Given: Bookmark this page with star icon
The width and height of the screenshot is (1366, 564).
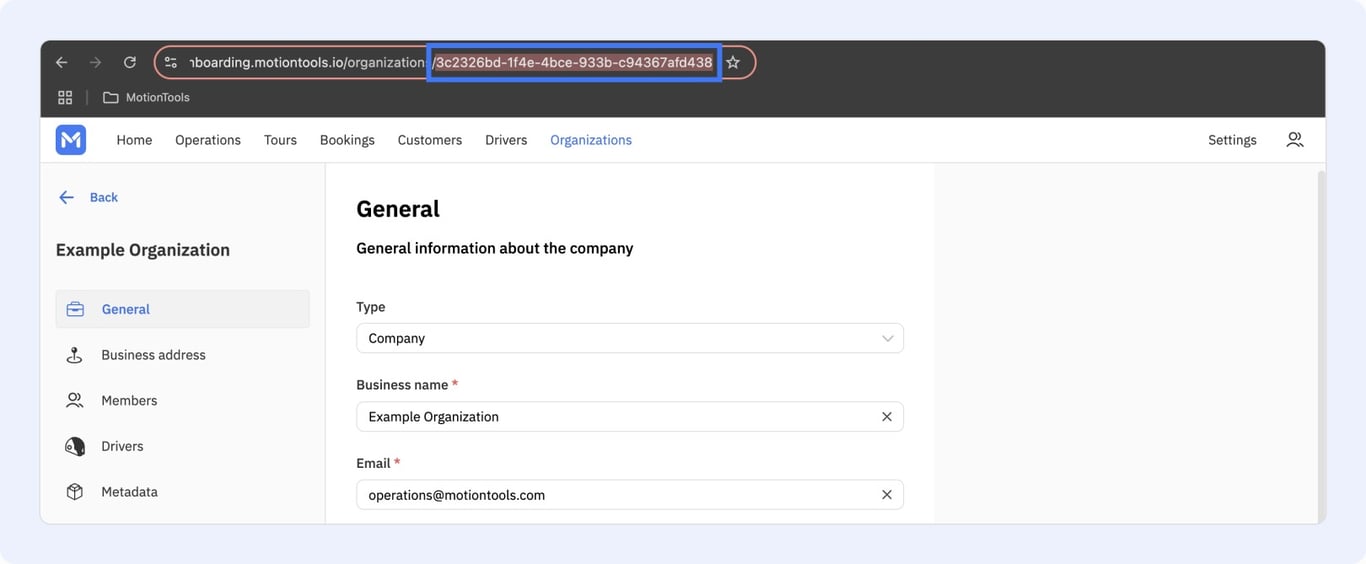Looking at the screenshot, I should tap(733, 62).
